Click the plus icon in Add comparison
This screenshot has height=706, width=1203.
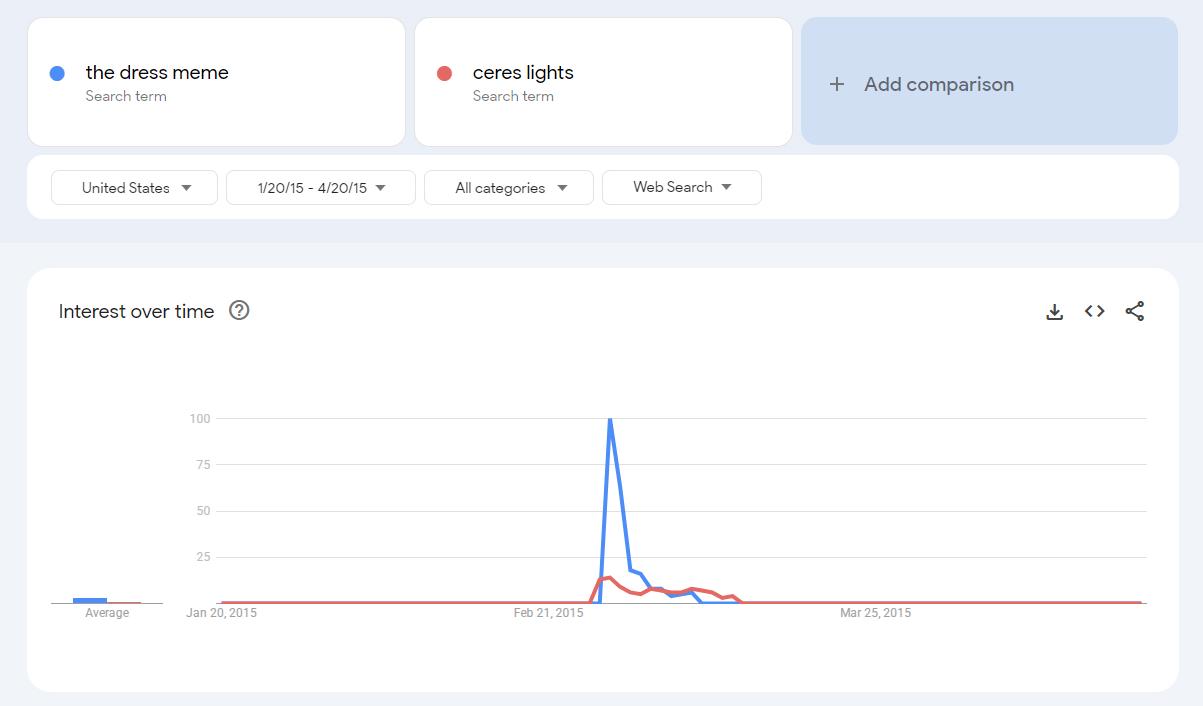pos(837,84)
